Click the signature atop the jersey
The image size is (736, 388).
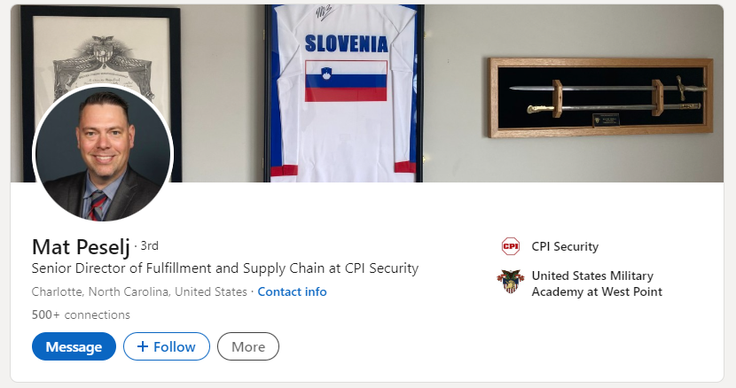pos(323,13)
